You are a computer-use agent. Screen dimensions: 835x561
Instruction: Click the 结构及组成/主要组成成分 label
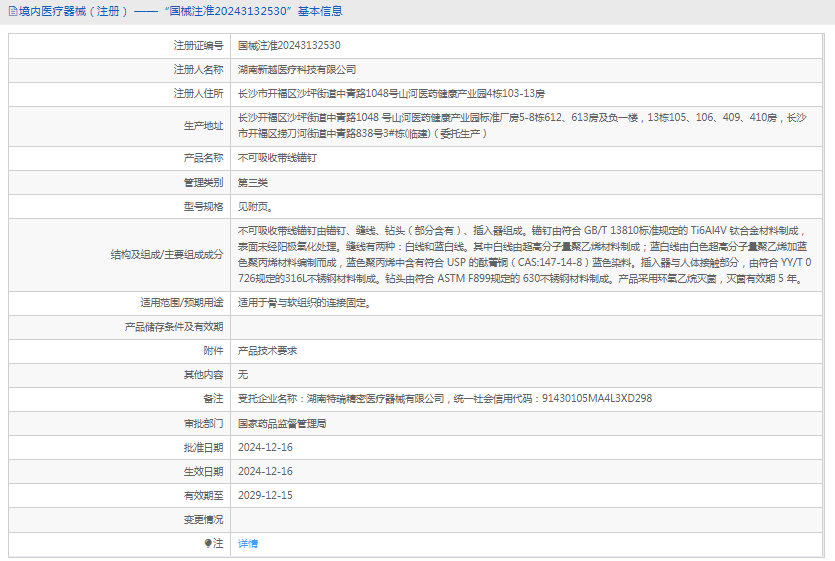[x=167, y=255]
